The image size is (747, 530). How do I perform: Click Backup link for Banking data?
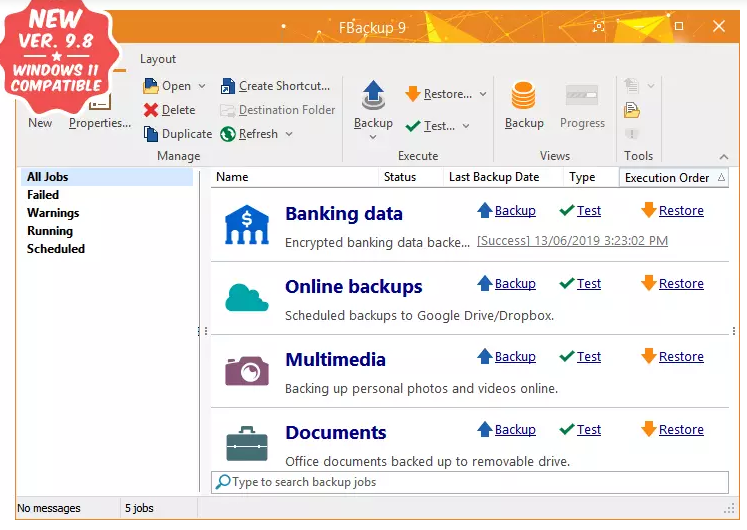(x=515, y=210)
